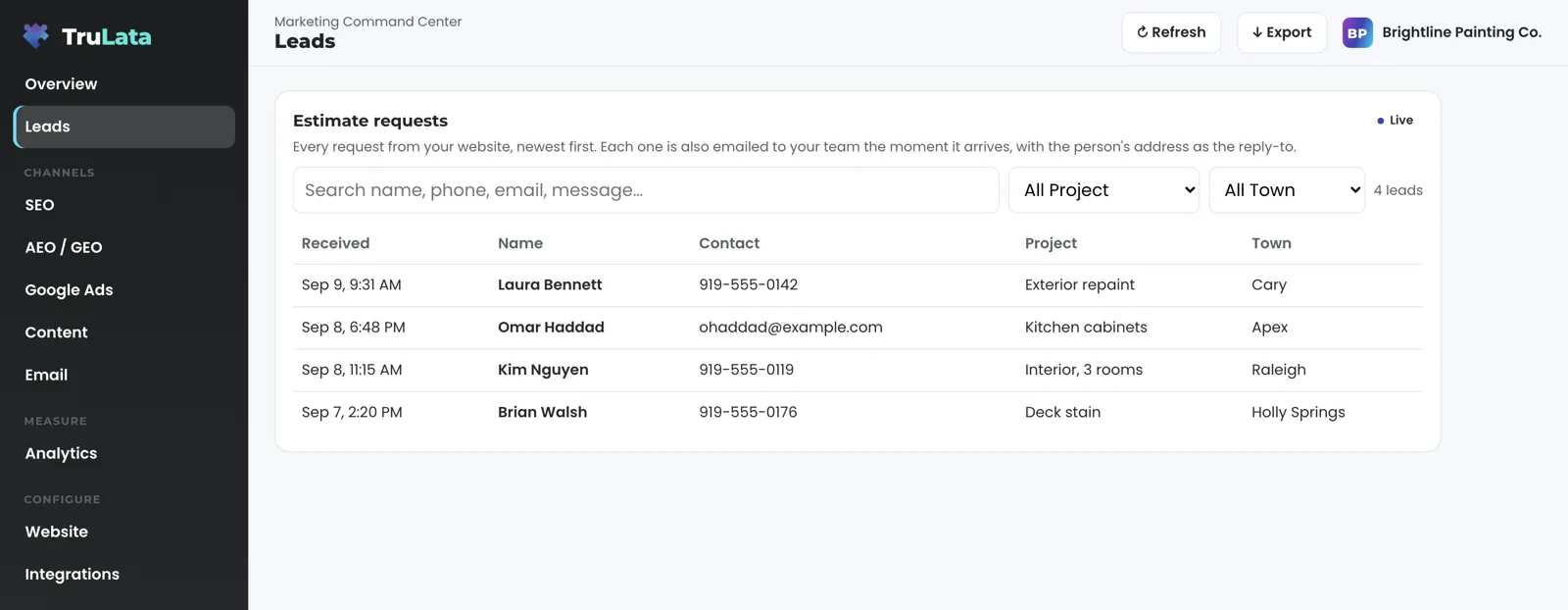Click the Refresh button

tap(1171, 32)
